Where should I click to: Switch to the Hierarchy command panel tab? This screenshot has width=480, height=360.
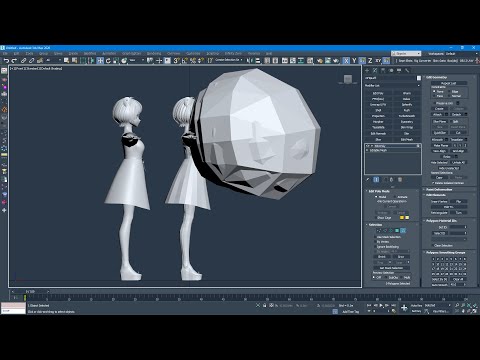pyautogui.click(x=383, y=70)
